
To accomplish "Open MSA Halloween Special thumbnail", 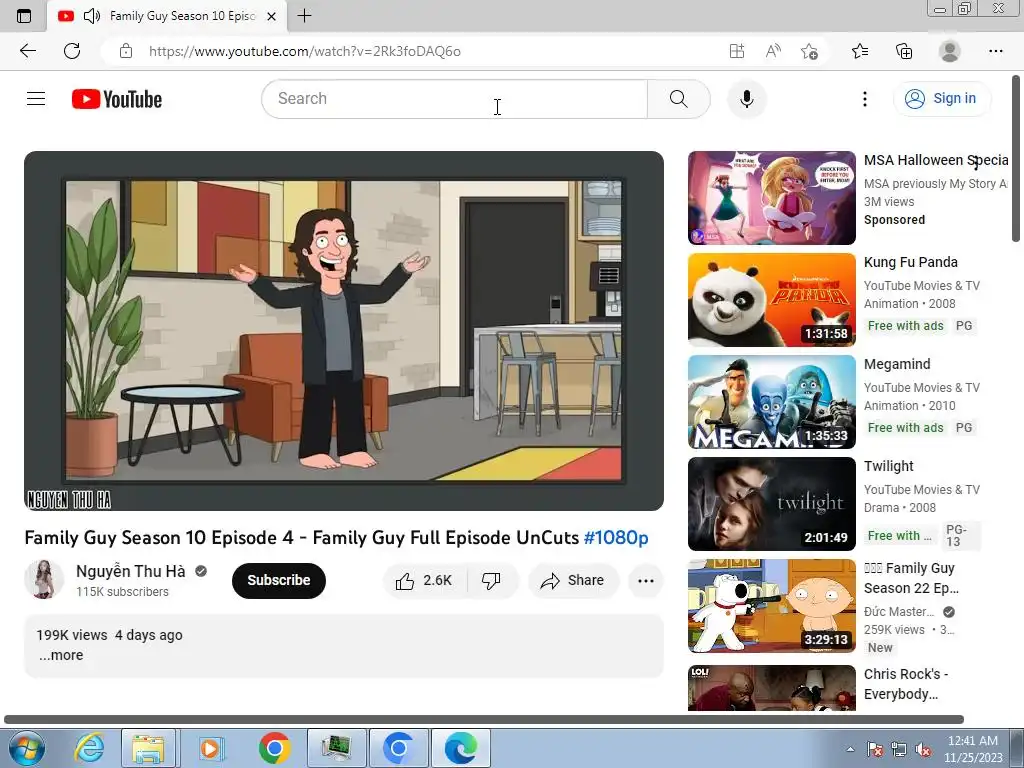I will [771, 198].
